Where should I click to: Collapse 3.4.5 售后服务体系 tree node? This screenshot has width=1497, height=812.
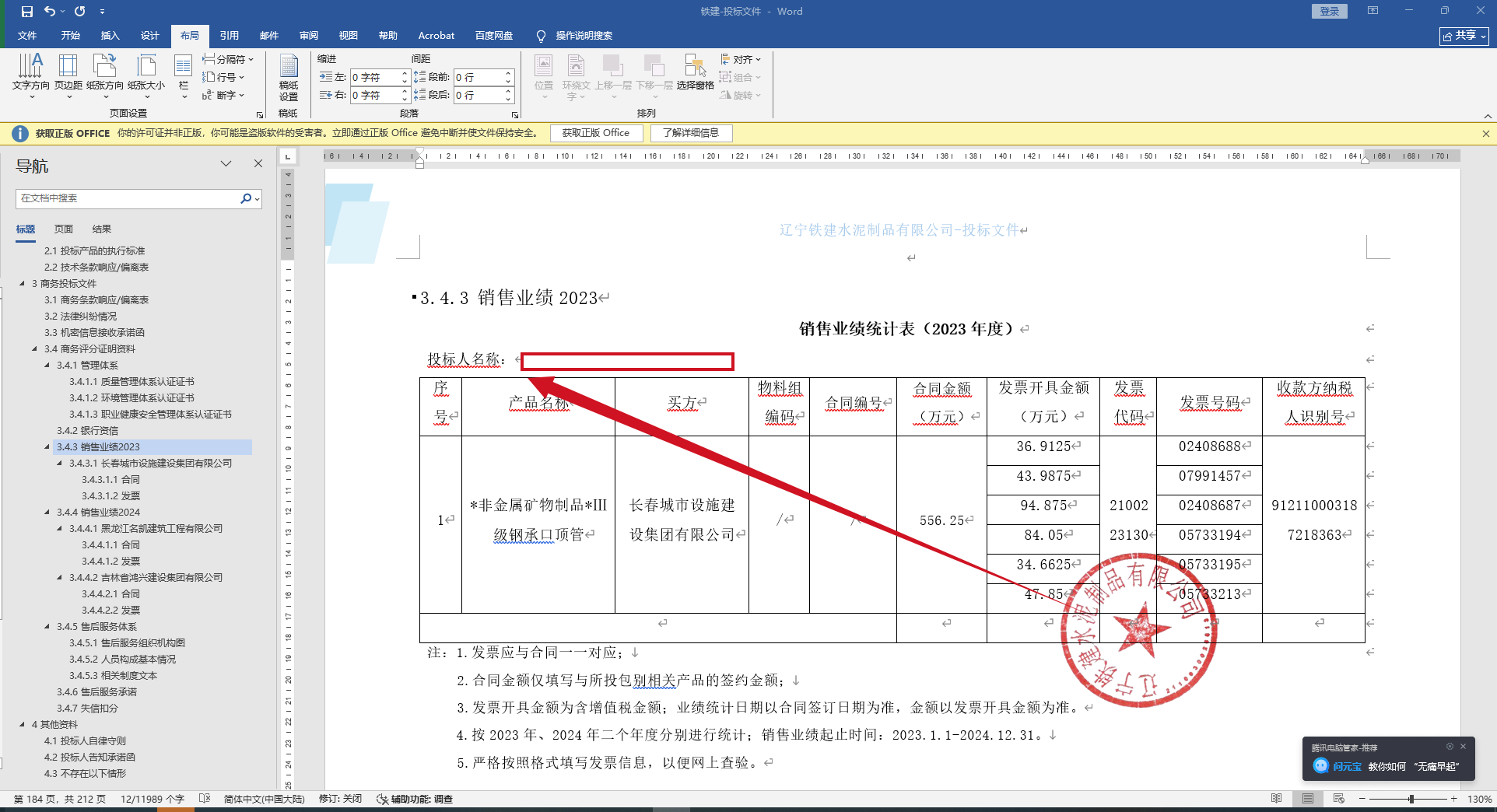tap(47, 627)
